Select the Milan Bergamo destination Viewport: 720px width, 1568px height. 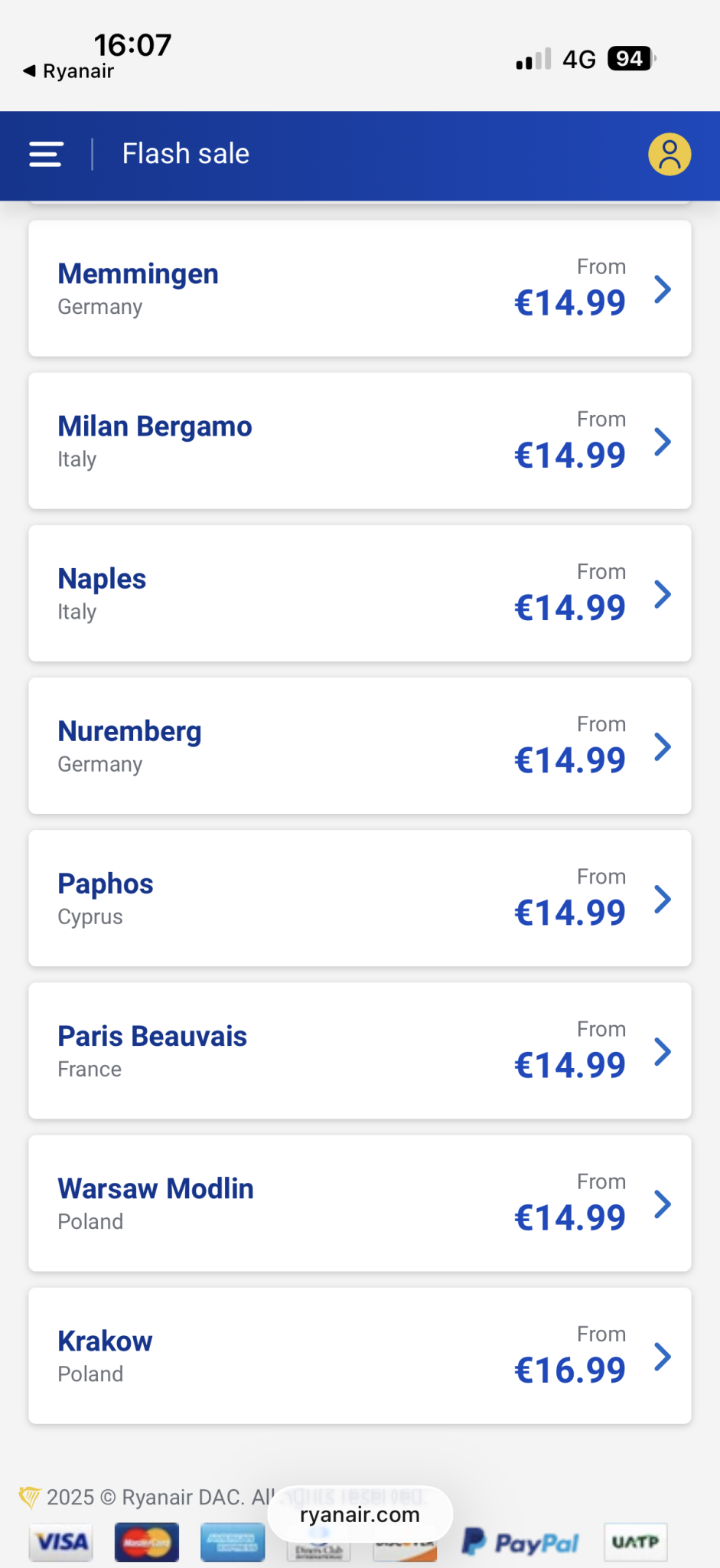155,426
